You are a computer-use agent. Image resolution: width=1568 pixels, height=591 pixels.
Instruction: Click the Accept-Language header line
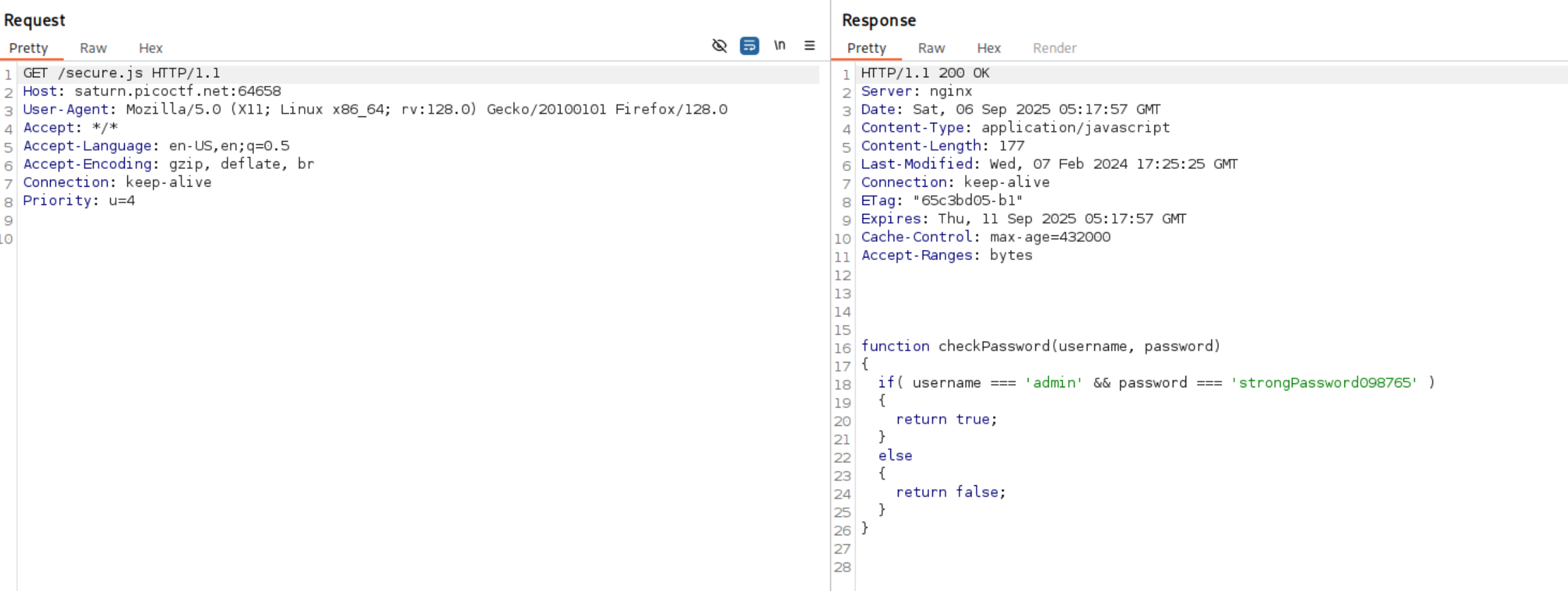pos(156,146)
